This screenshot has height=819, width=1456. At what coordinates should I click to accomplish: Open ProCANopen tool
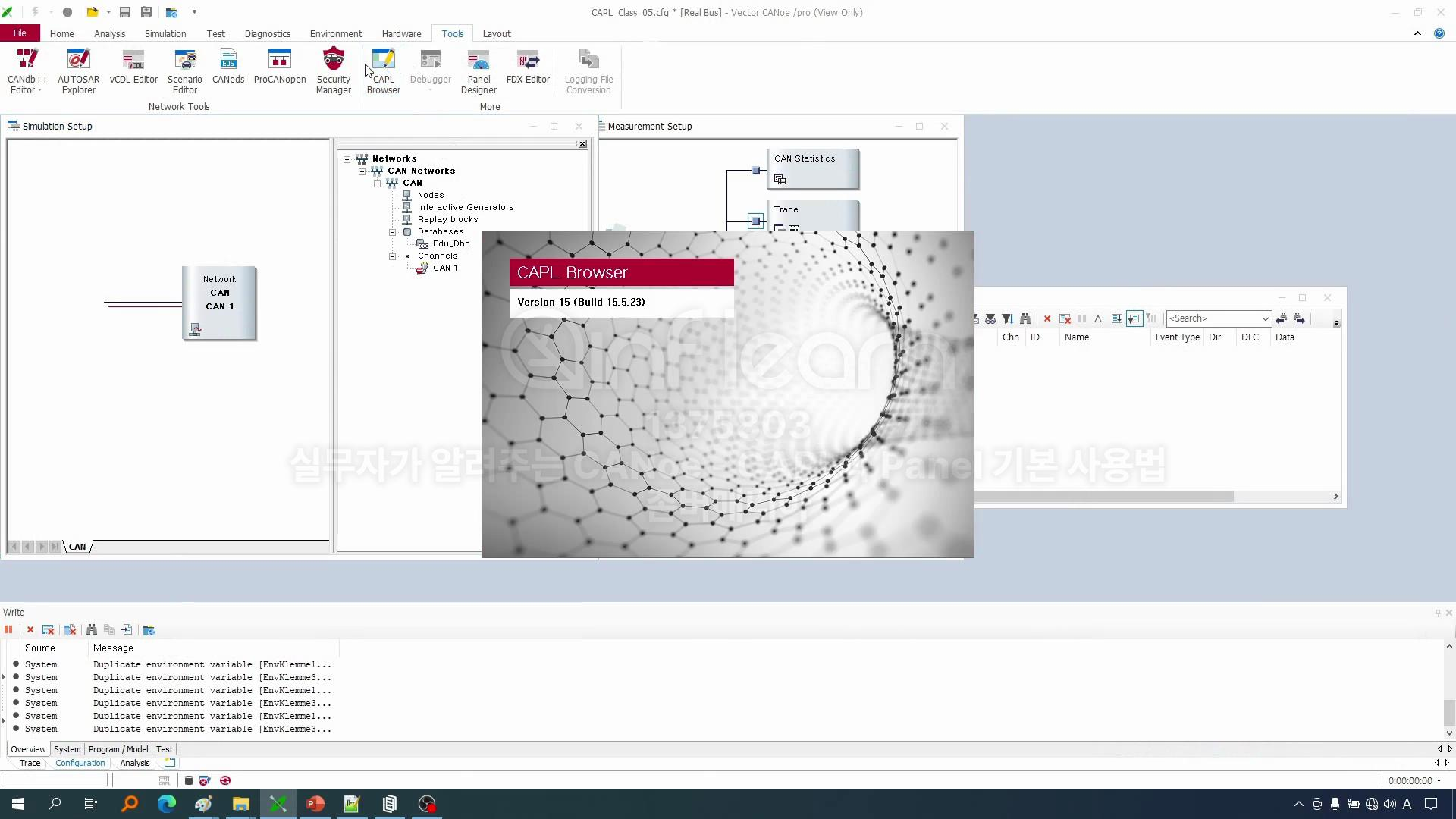(280, 67)
